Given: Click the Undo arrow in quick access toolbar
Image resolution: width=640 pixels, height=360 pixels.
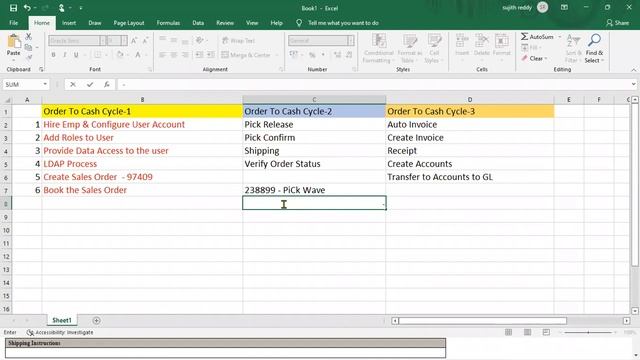Looking at the screenshot, I should pyautogui.click(x=27, y=8).
